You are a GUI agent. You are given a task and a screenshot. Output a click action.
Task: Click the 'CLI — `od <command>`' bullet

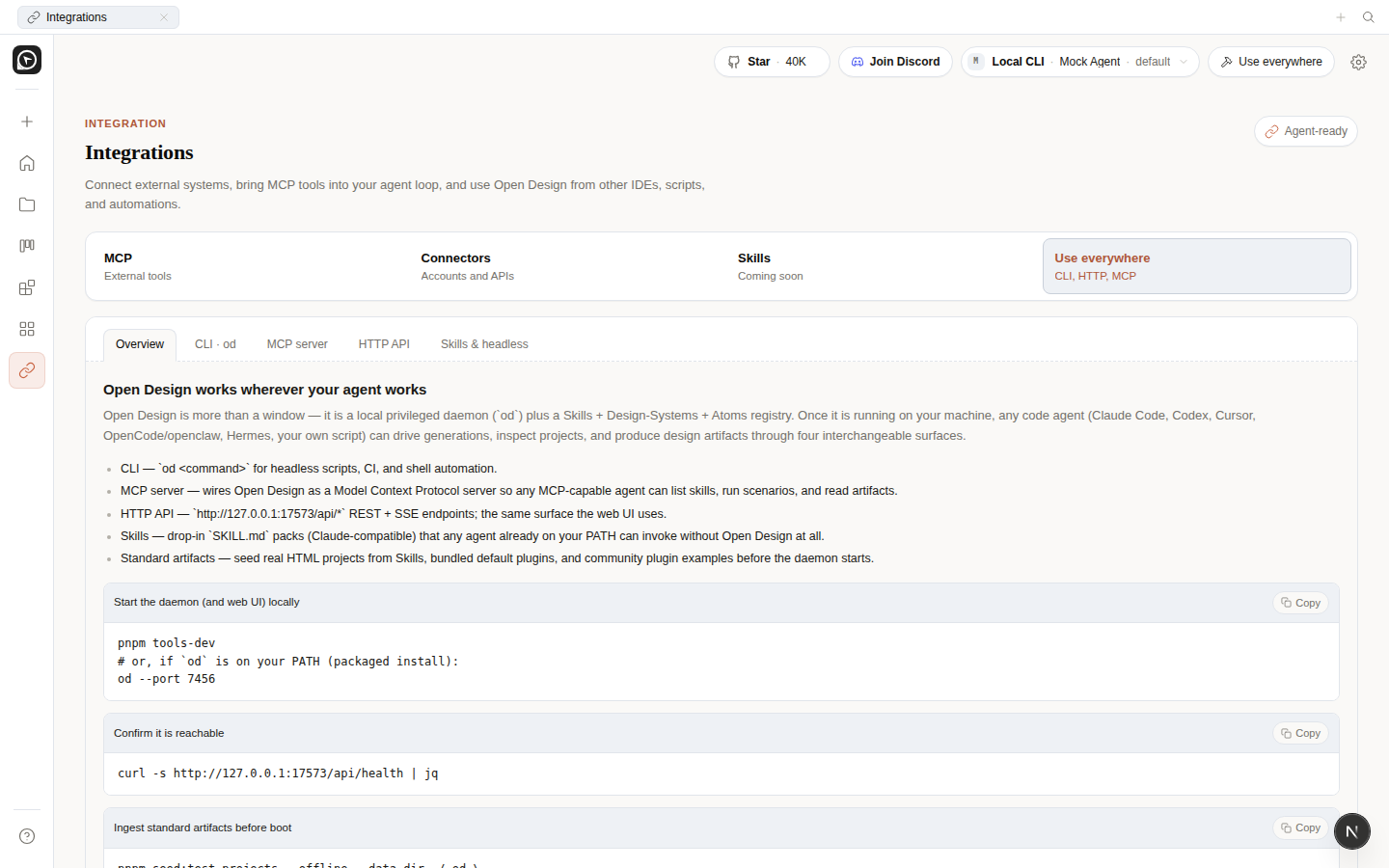[309, 469]
